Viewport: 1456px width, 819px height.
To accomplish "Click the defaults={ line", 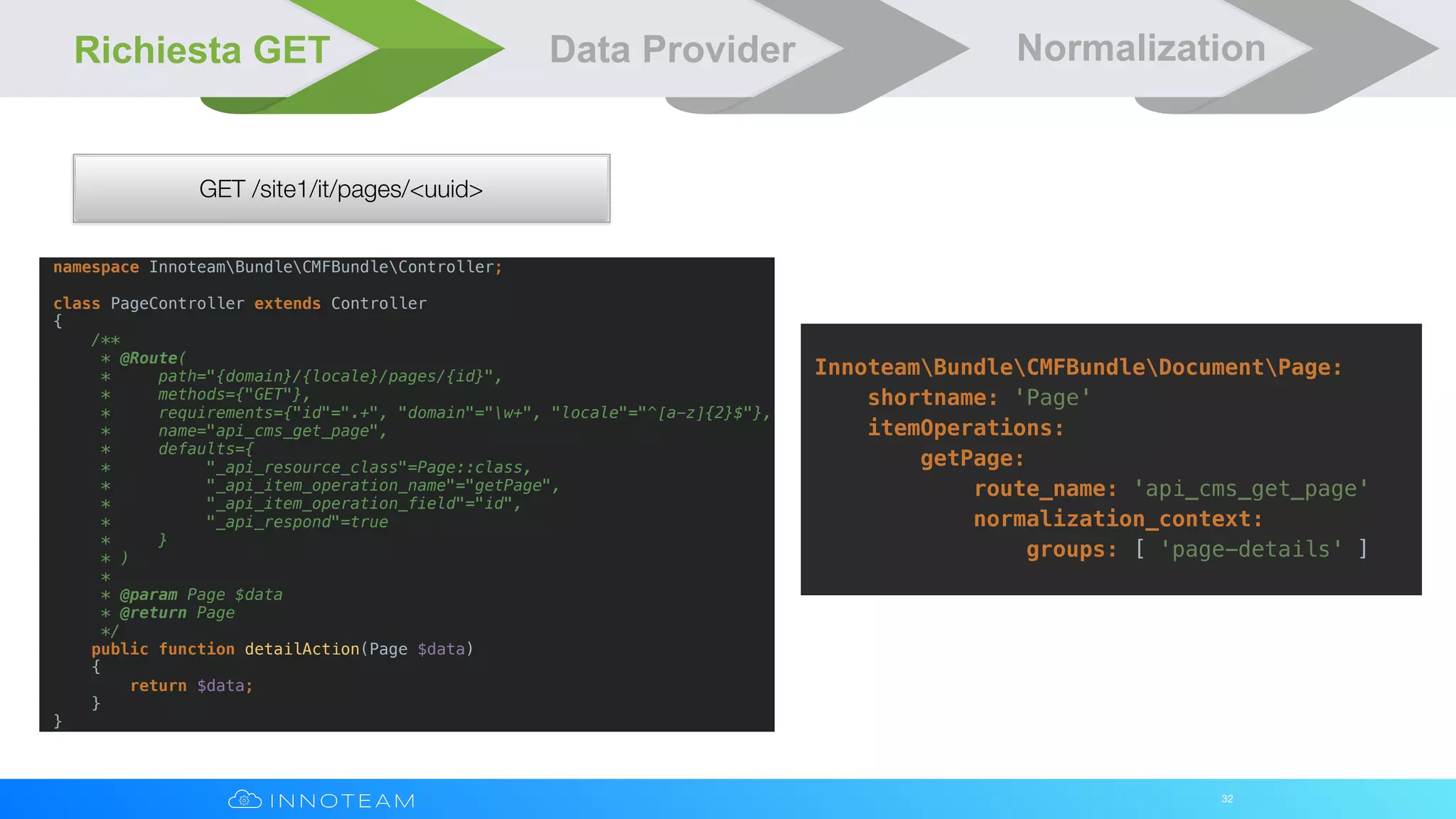I will tap(205, 449).
